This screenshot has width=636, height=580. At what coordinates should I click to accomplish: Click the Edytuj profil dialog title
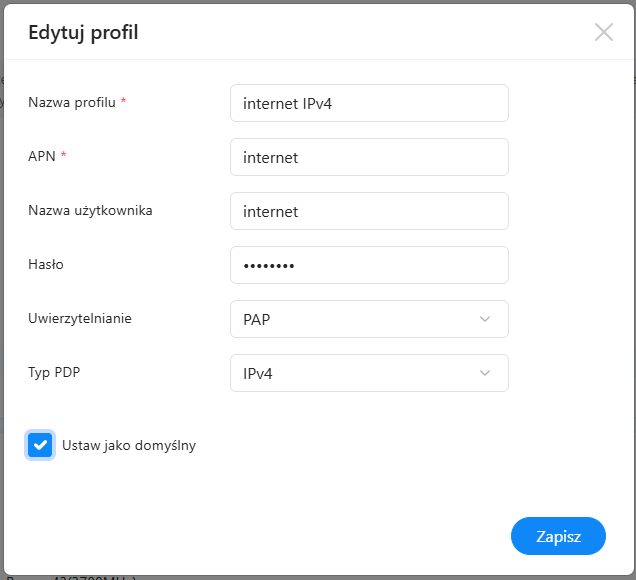[83, 33]
